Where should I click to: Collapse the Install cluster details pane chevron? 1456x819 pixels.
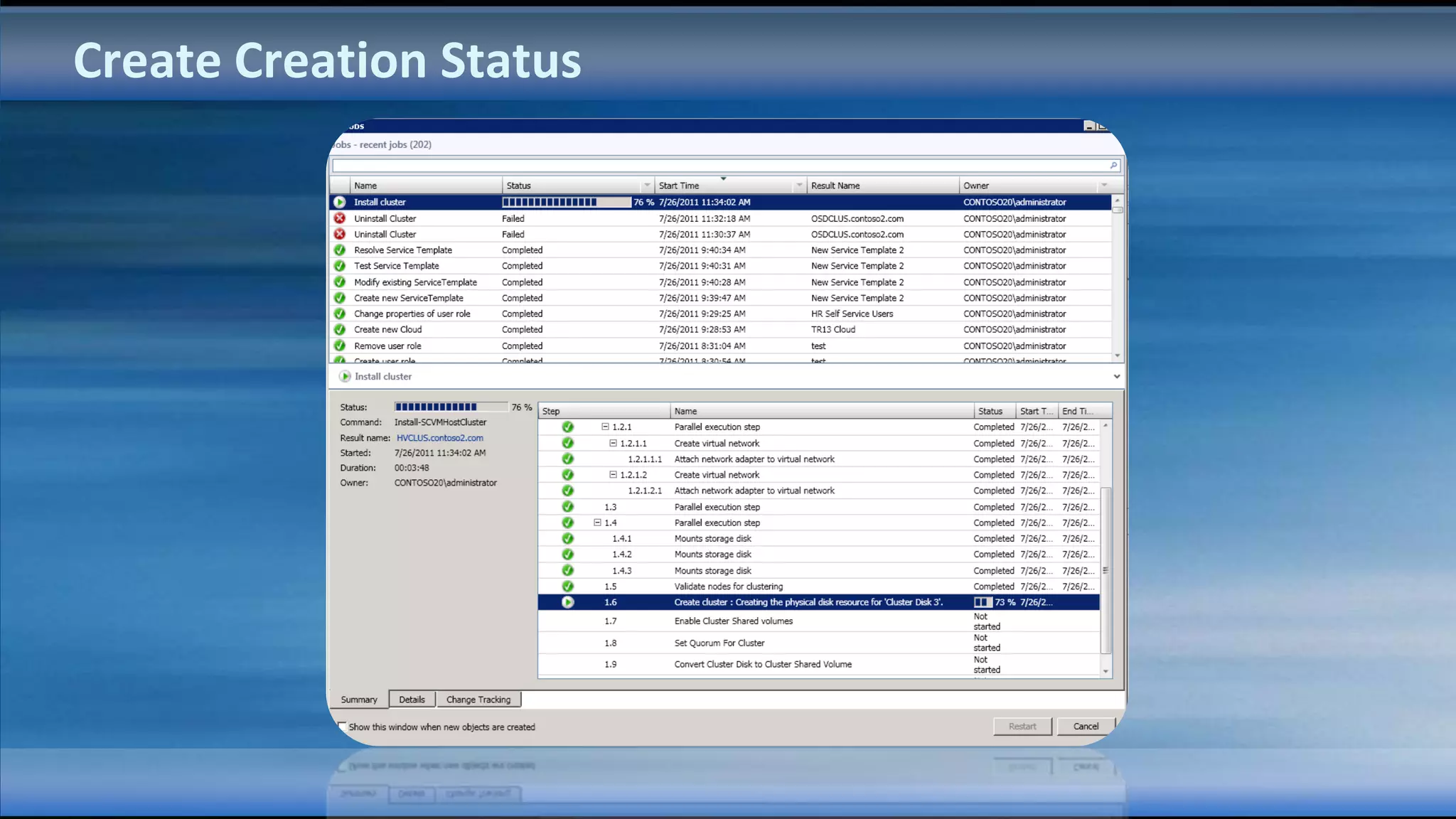[x=1116, y=377]
